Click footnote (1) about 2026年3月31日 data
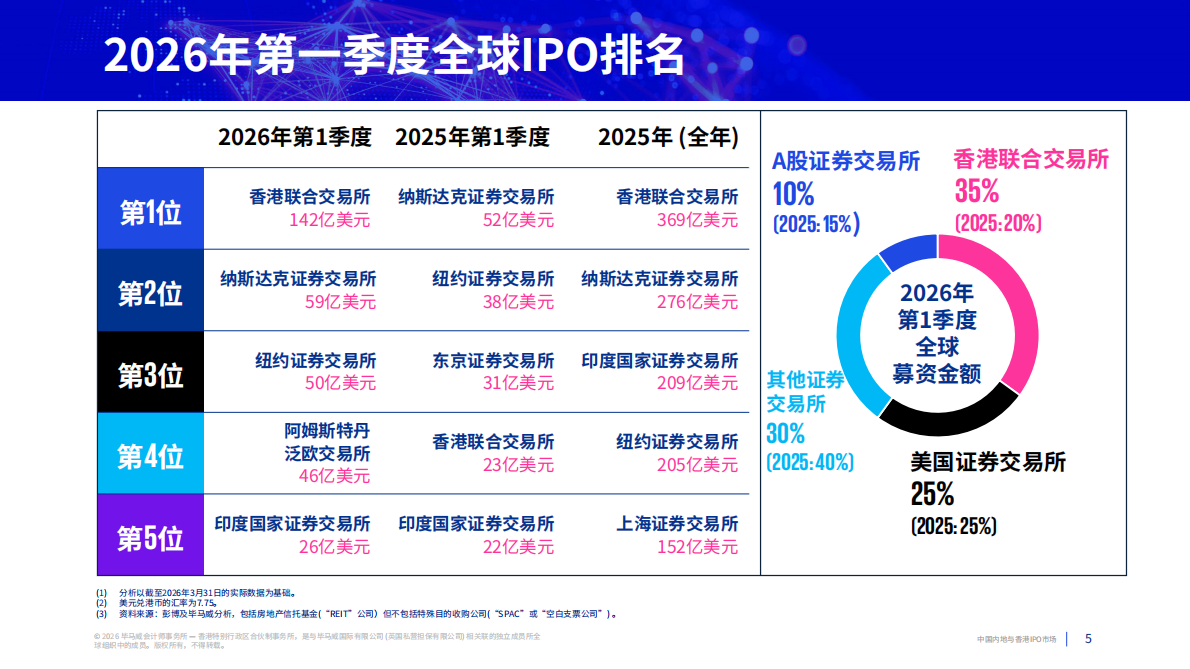Image resolution: width=1190 pixels, height=669 pixels. [x=197, y=593]
